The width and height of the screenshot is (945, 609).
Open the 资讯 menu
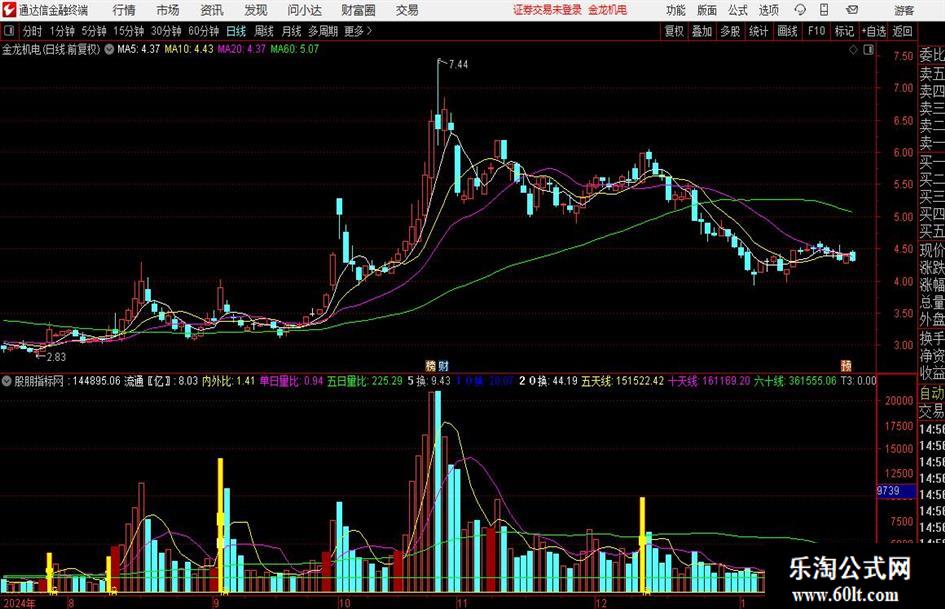pyautogui.click(x=212, y=10)
